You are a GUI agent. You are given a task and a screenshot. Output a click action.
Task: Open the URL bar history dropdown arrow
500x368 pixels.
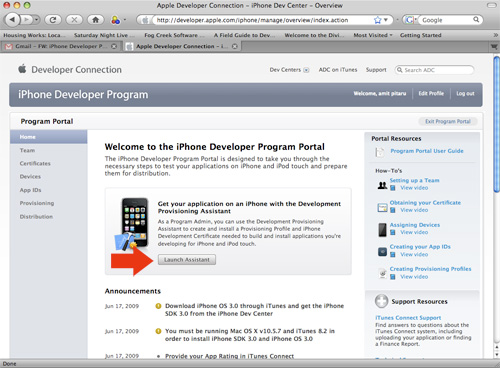pos(386,20)
